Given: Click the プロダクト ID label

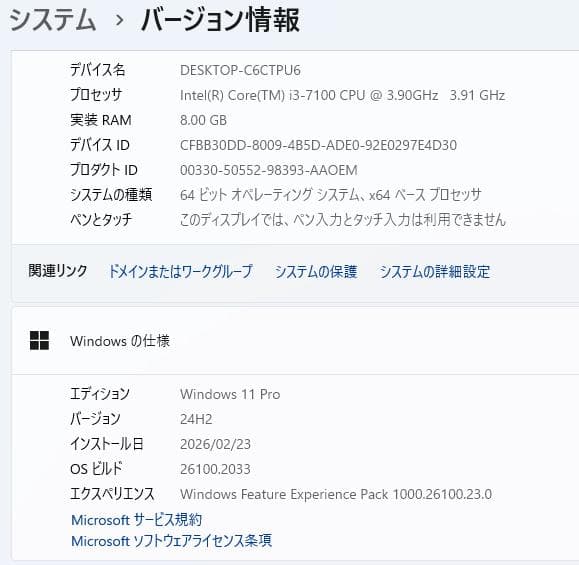Looking at the screenshot, I should pos(104,170).
